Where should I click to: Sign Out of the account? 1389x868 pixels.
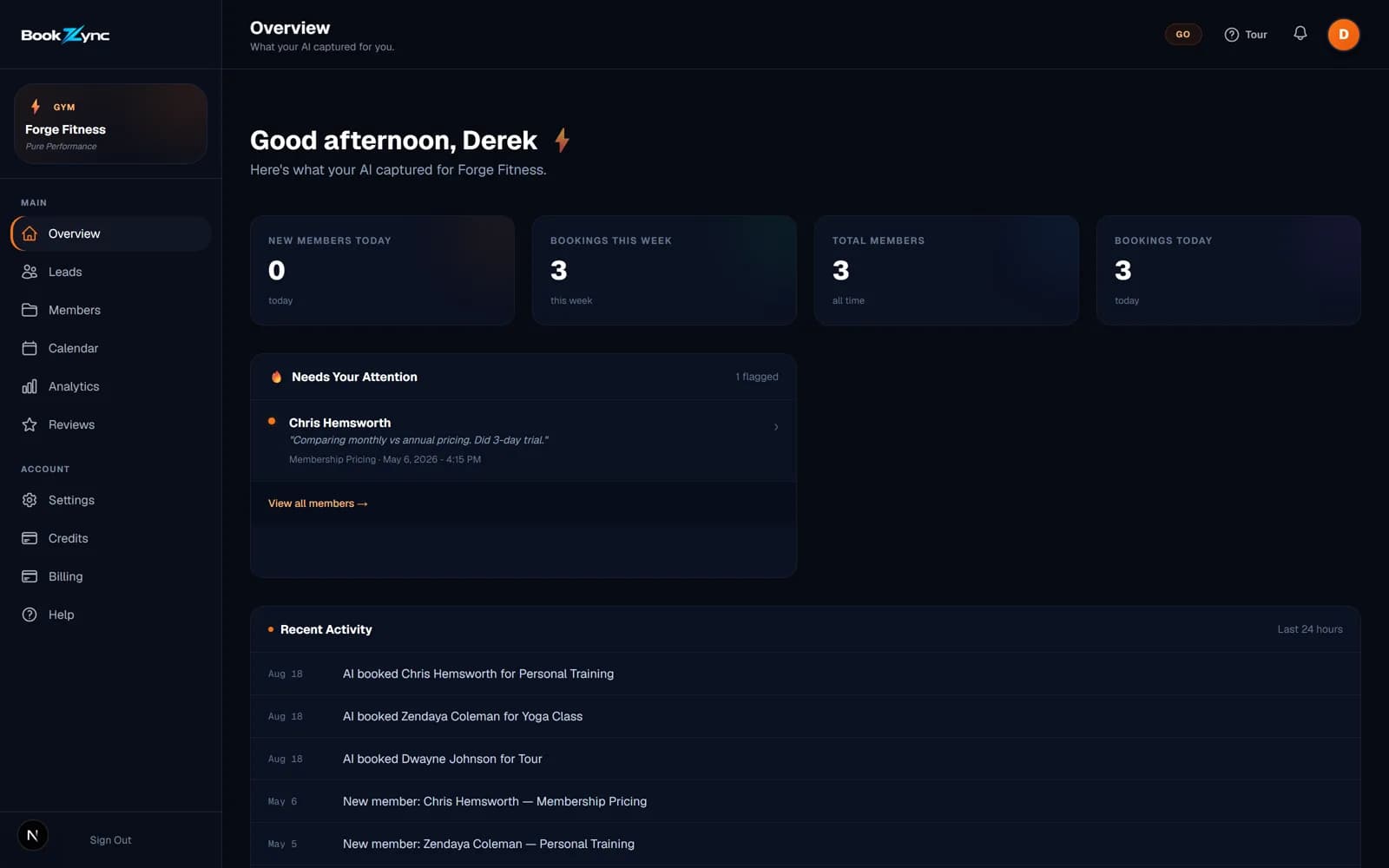[110, 840]
